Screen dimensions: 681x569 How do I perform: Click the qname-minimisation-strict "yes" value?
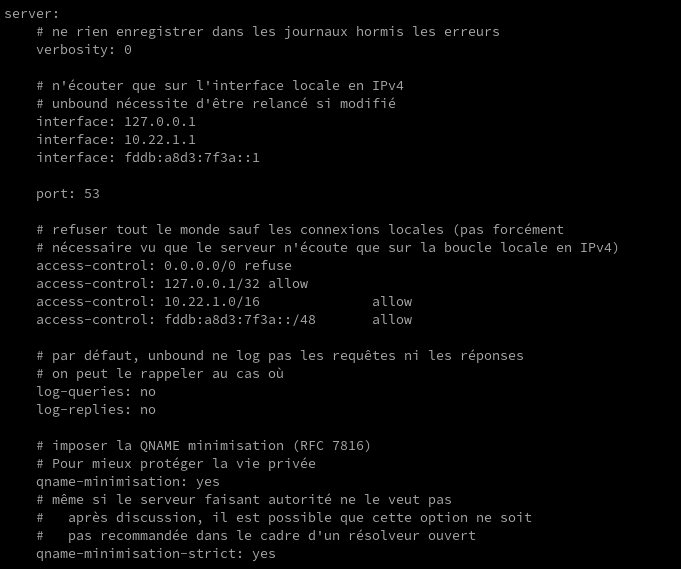[x=264, y=553]
